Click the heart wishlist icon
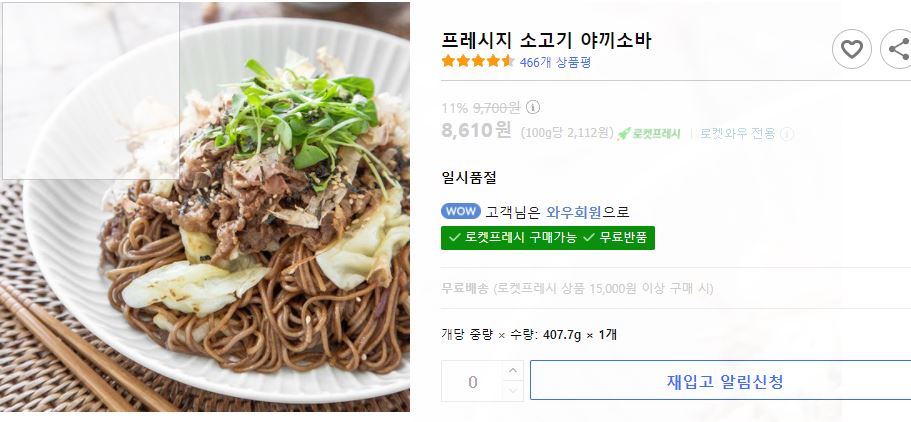911x422 pixels. click(x=852, y=49)
